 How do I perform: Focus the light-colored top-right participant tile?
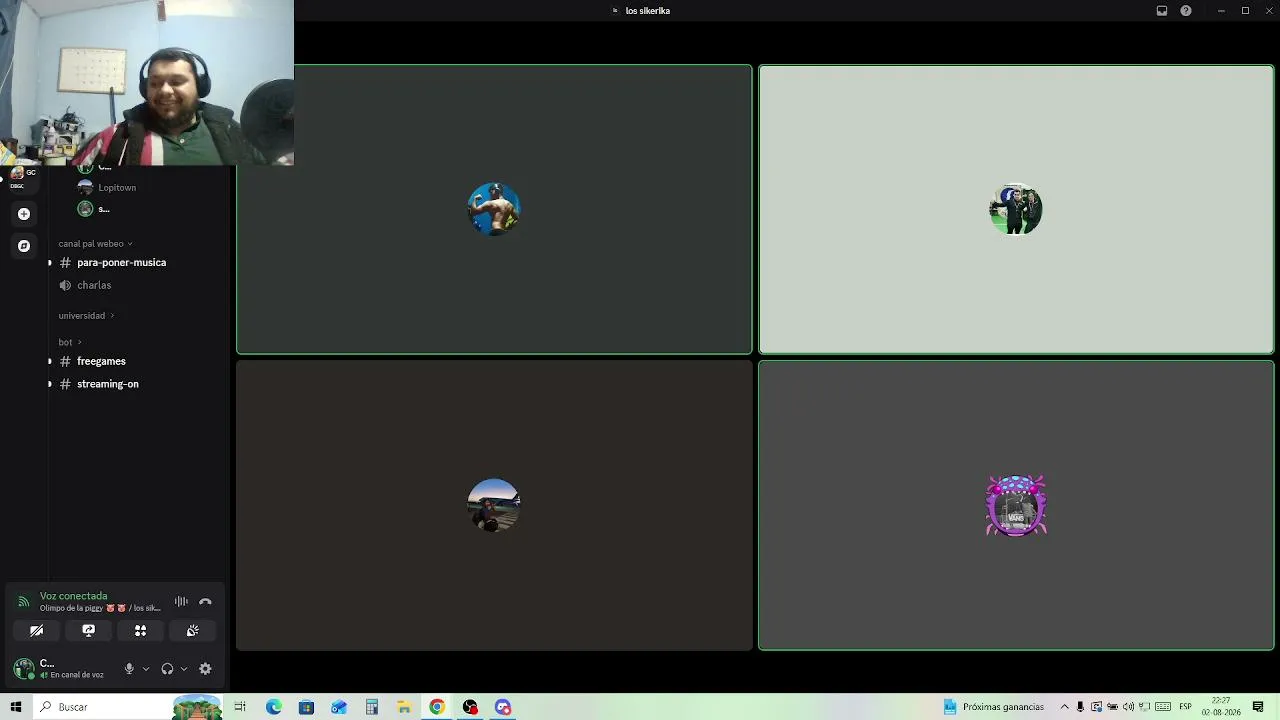(x=1016, y=209)
